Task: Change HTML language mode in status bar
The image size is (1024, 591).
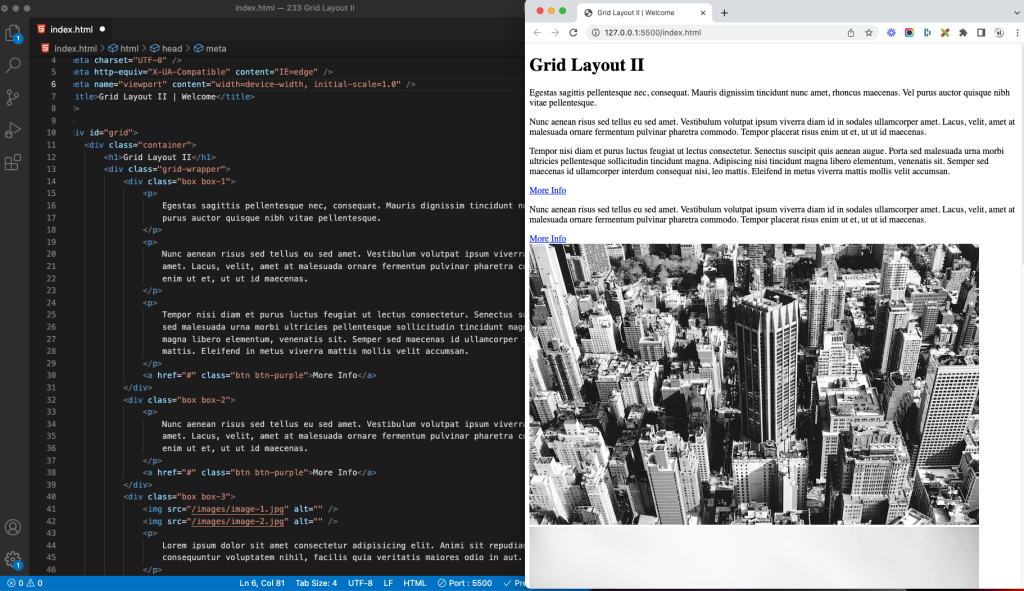Action: tap(415, 583)
